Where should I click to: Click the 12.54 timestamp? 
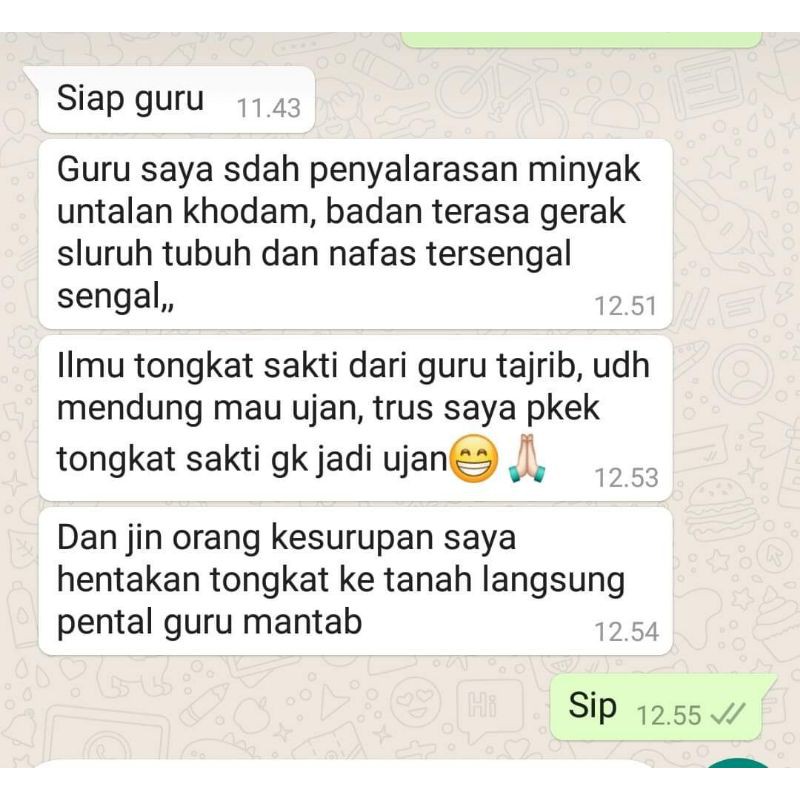tap(627, 632)
